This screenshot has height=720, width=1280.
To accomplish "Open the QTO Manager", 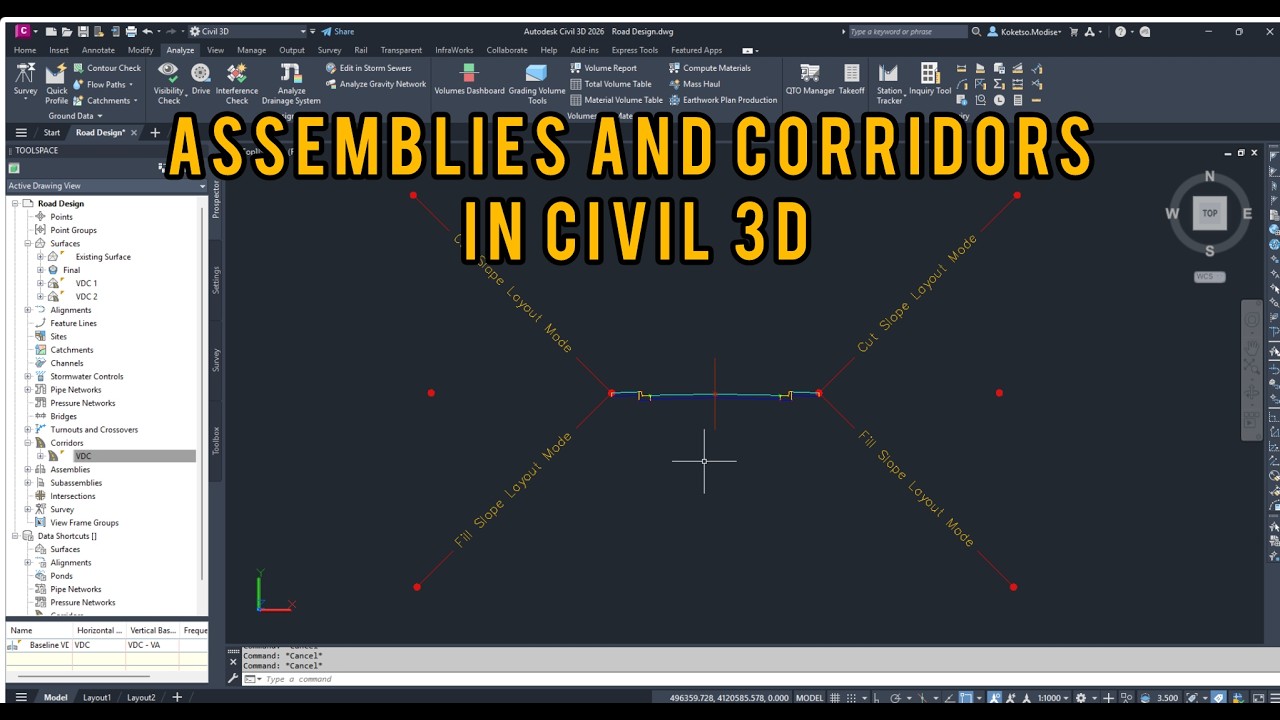I will 810,80.
